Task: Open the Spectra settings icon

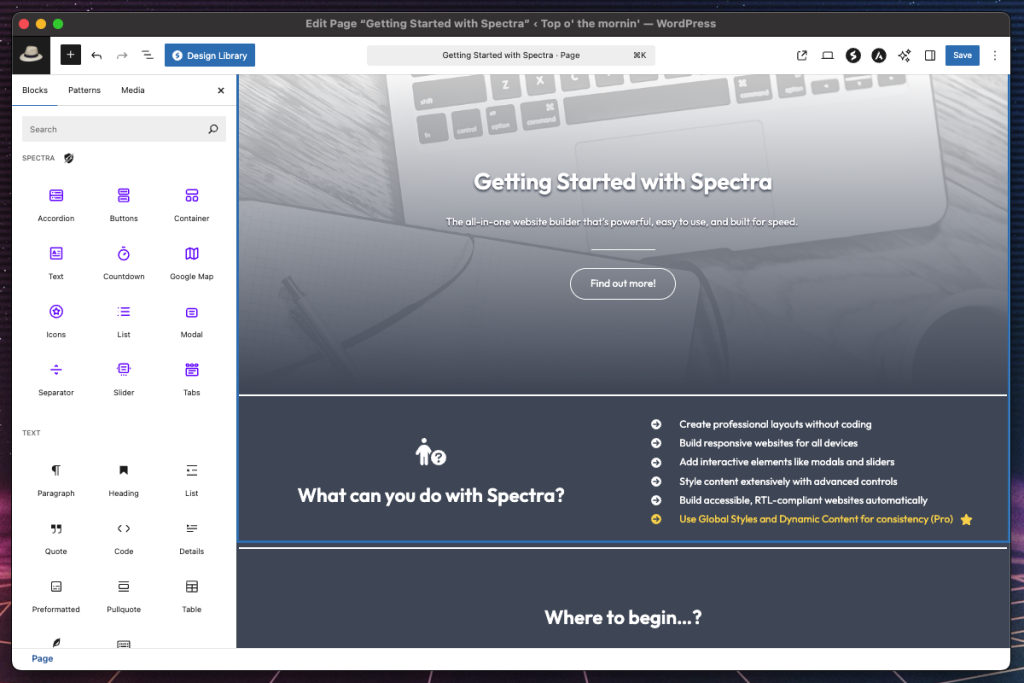Action: pos(853,55)
